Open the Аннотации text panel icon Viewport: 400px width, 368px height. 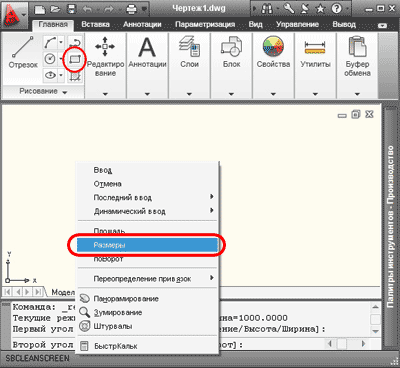click(x=147, y=47)
